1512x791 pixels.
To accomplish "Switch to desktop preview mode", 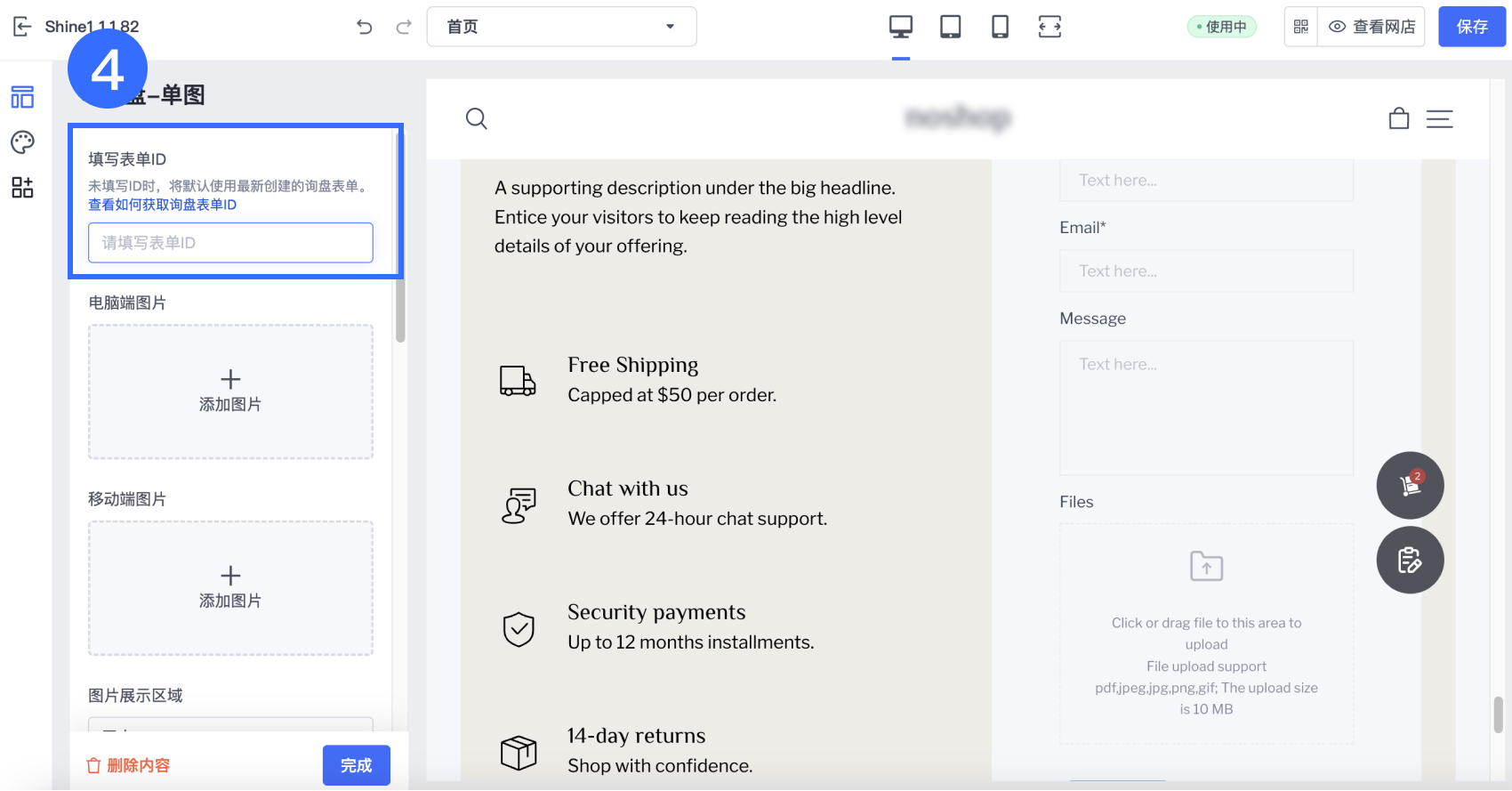I will (x=901, y=27).
